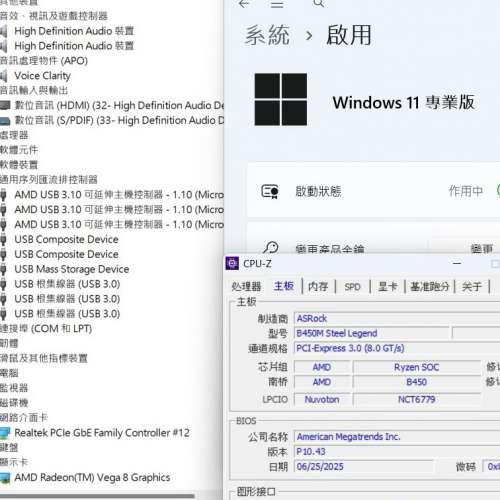Screen dimensions: 500x500
Task: Click the ASRock manufacturer field
Action: click(x=397, y=319)
